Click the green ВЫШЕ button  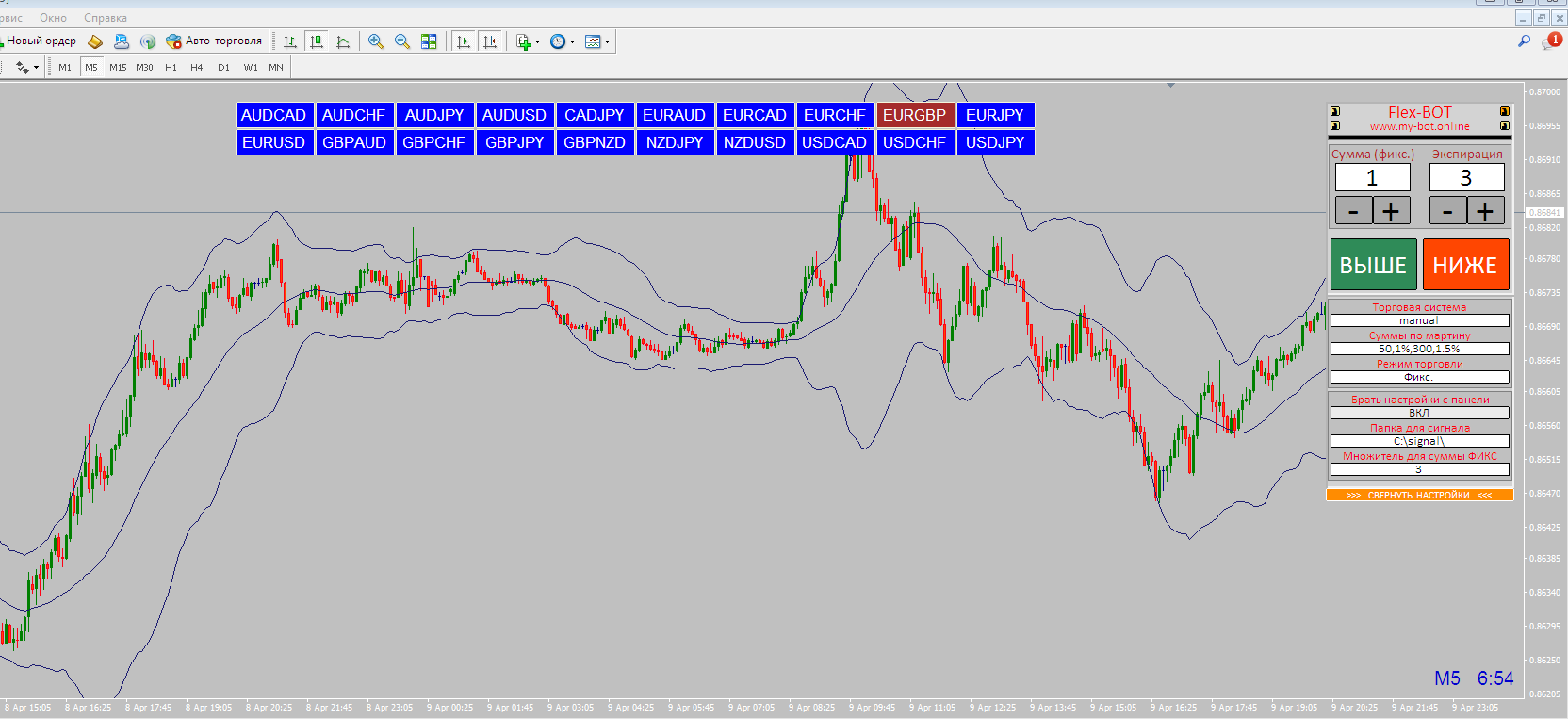click(1373, 265)
